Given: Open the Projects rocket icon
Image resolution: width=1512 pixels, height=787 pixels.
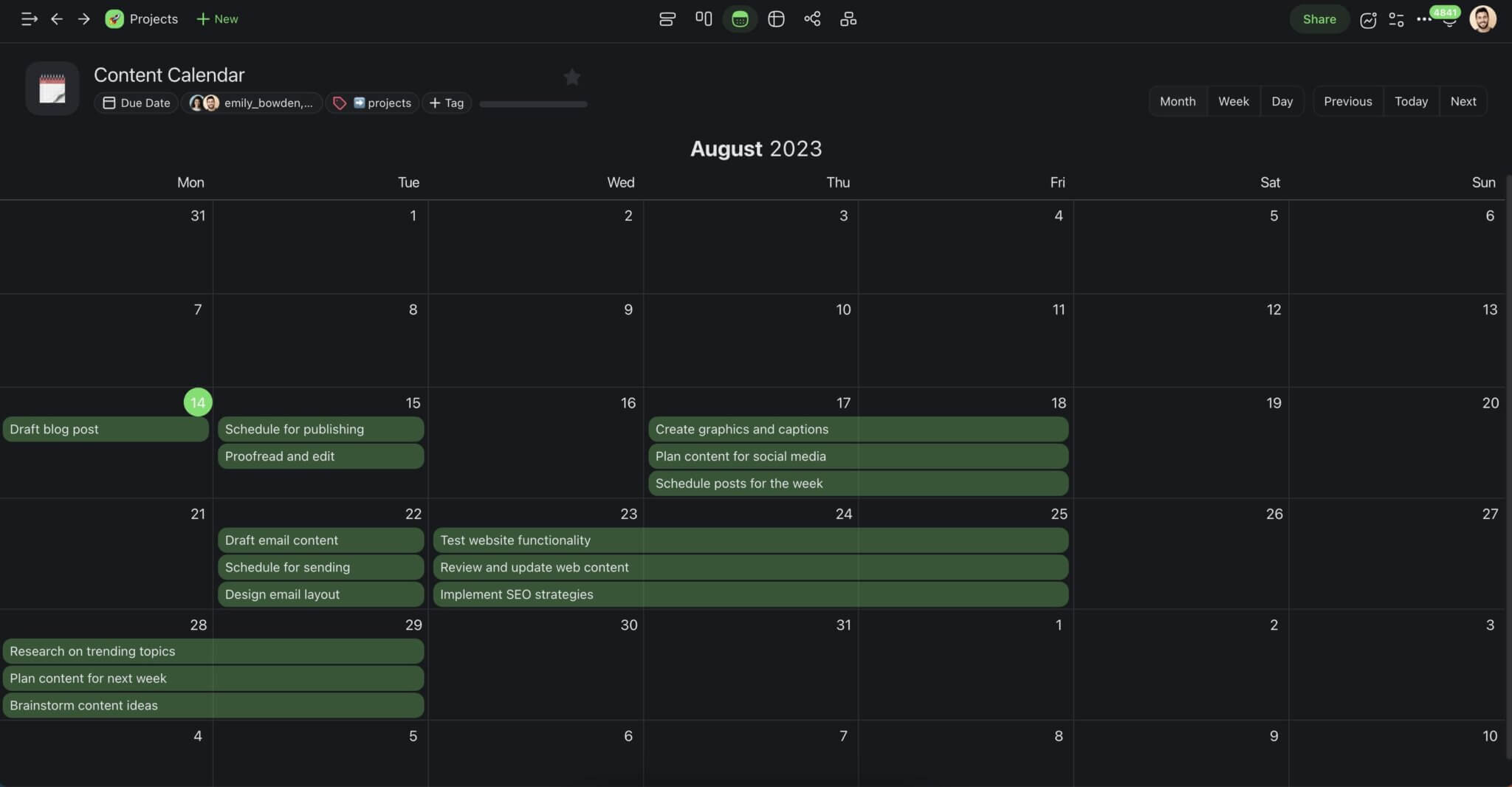Looking at the screenshot, I should [x=114, y=19].
